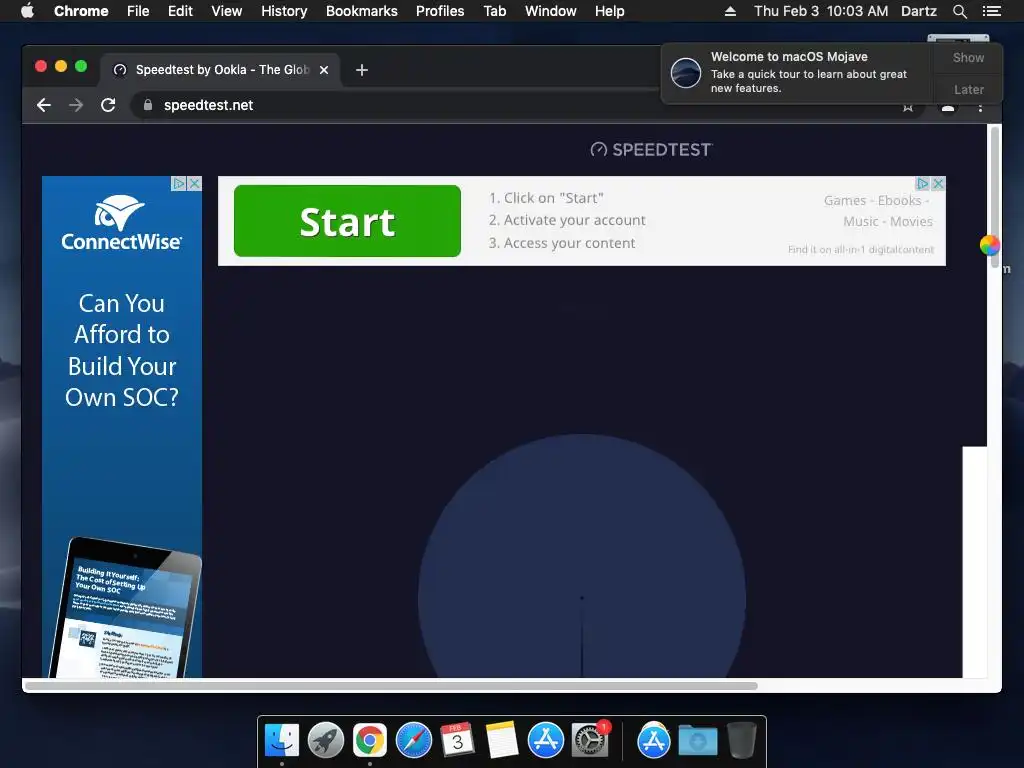Open the Apple menu
Screen dimensions: 1024x768
point(27,11)
